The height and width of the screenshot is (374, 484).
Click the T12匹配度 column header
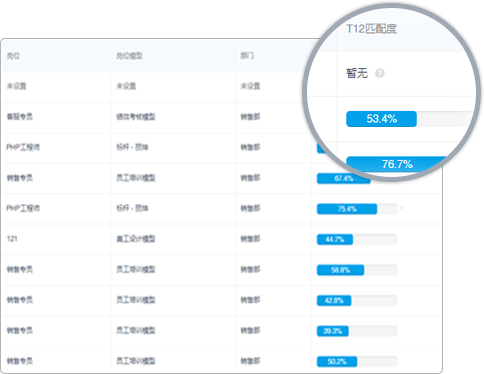[x=371, y=29]
